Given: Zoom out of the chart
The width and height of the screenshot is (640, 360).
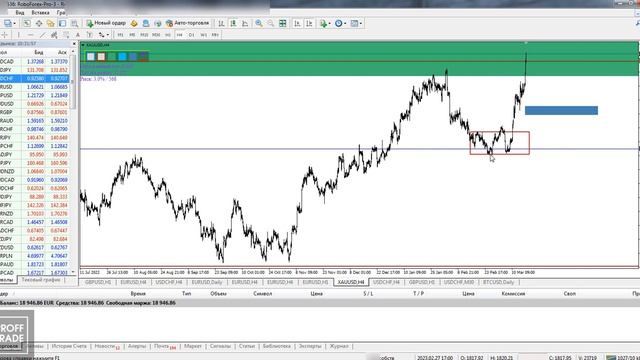Looking at the screenshot, I should [x=270, y=23].
